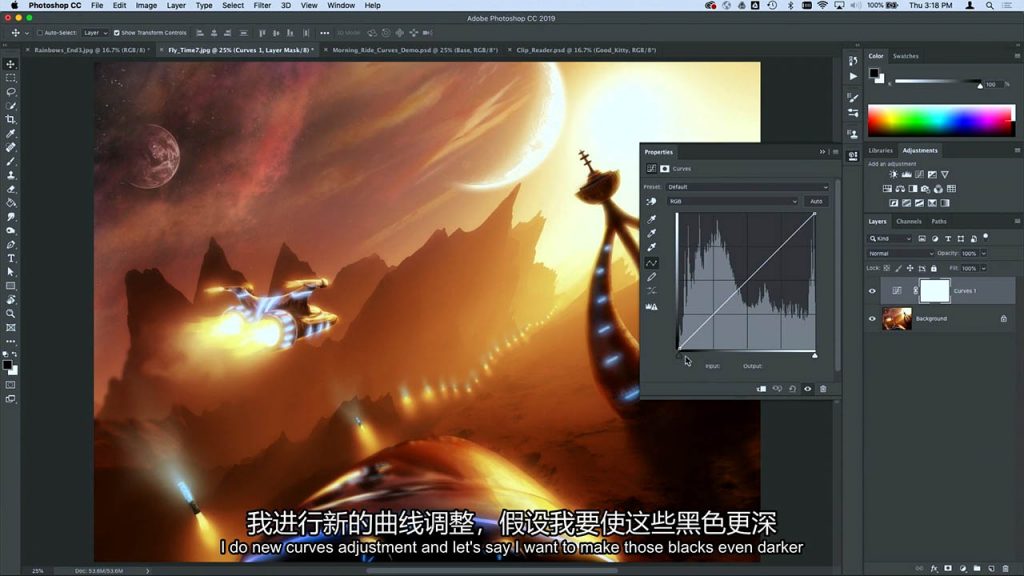Open the Image menu
Viewport: 1024px width, 576px height.
pyautogui.click(x=146, y=5)
